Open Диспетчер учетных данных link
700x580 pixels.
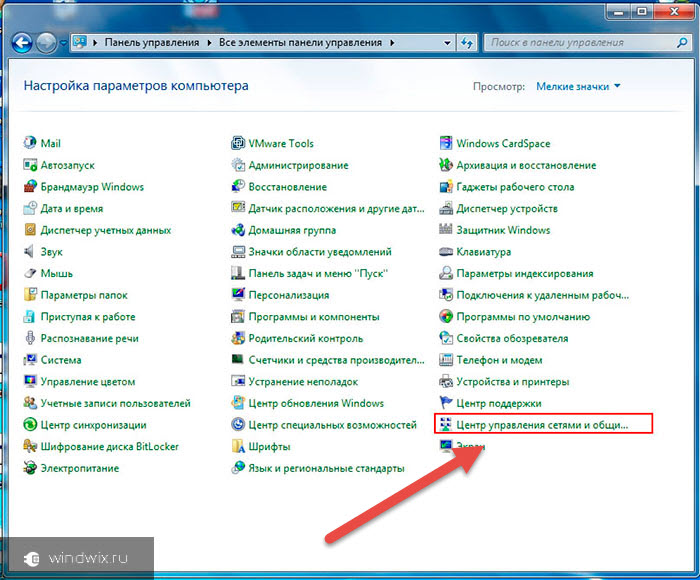point(106,230)
